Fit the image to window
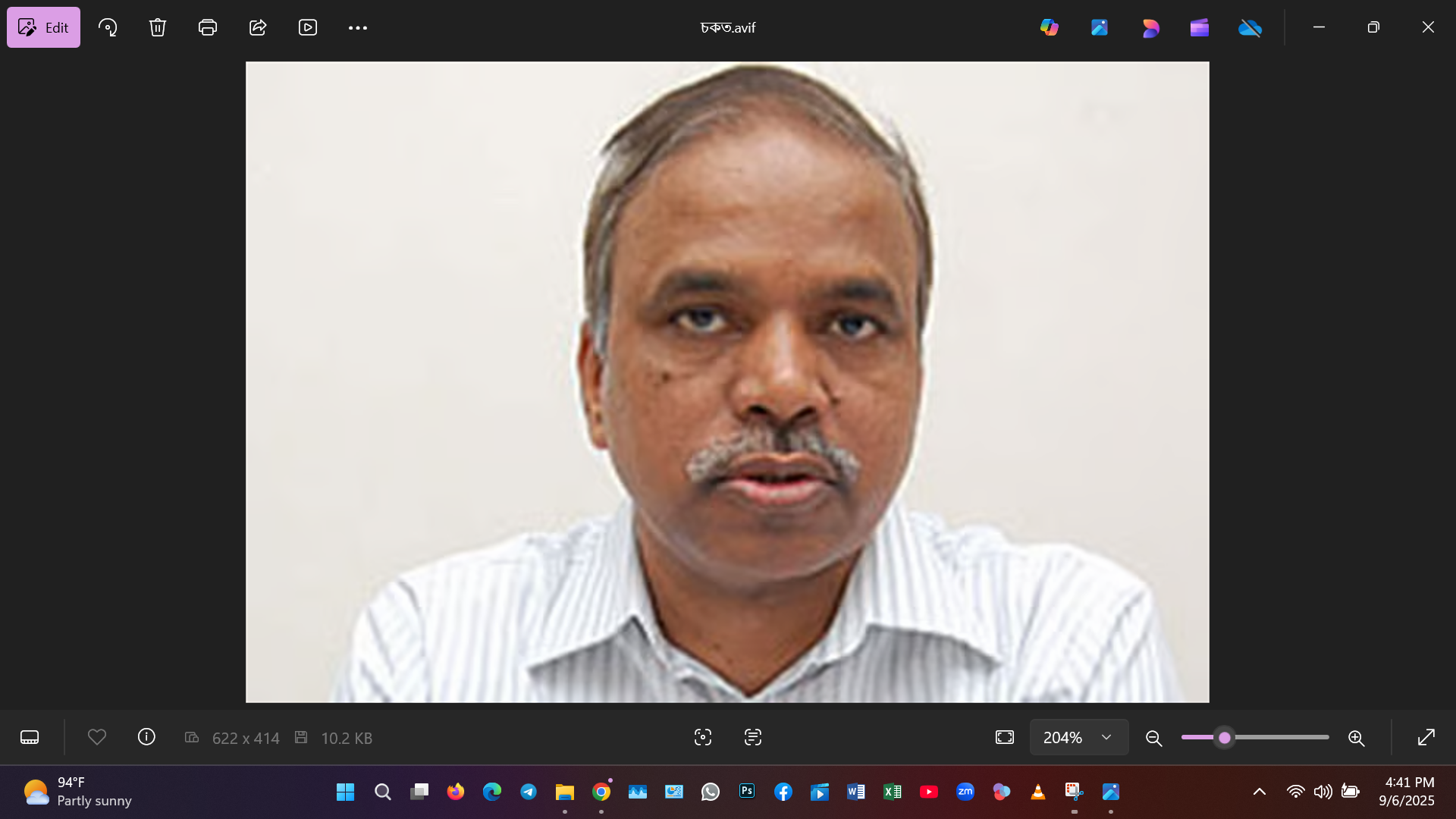Image resolution: width=1456 pixels, height=819 pixels. click(1005, 737)
